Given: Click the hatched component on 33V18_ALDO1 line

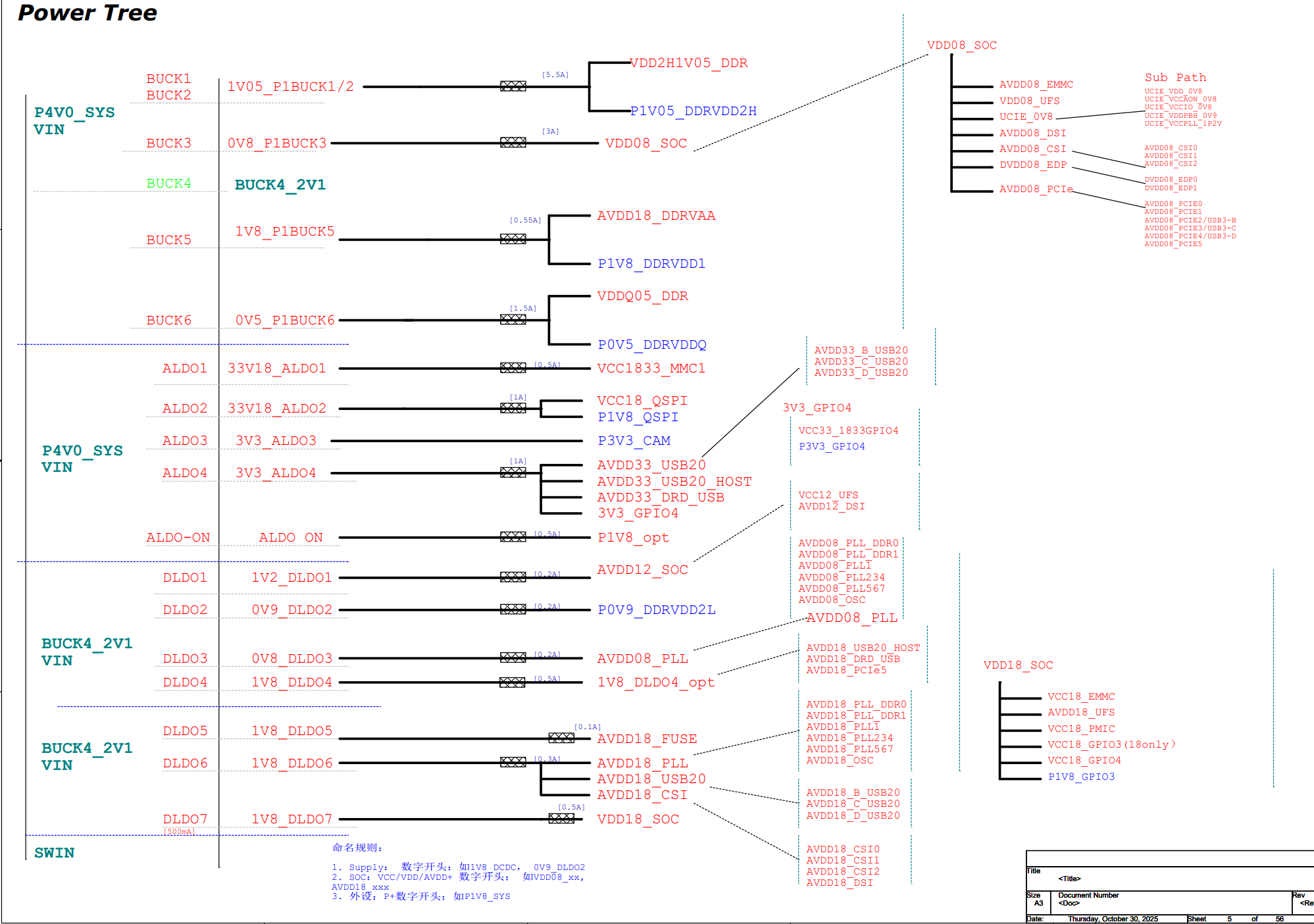Looking at the screenshot, I should click(513, 368).
